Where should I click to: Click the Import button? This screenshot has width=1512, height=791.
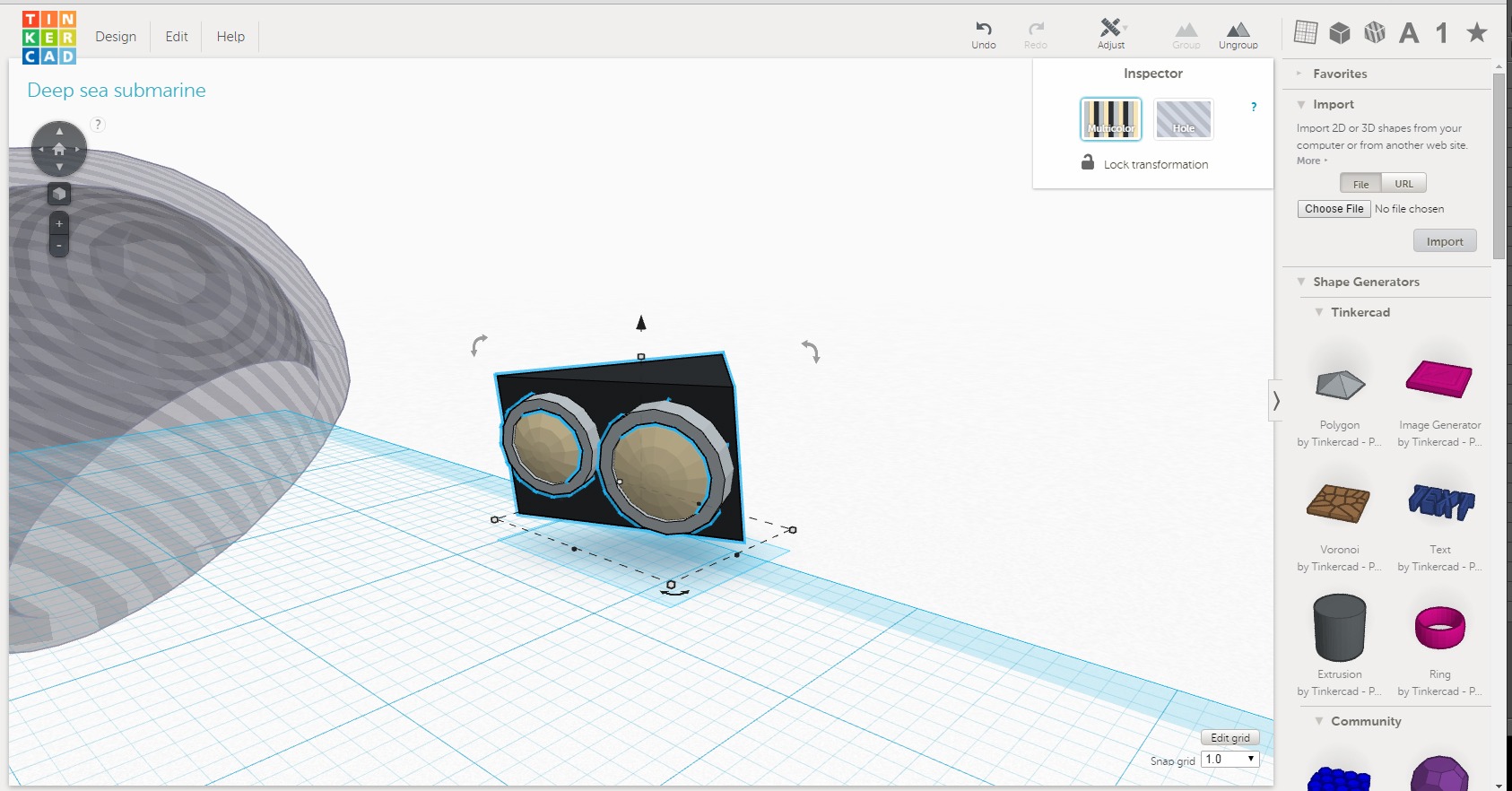pos(1445,241)
